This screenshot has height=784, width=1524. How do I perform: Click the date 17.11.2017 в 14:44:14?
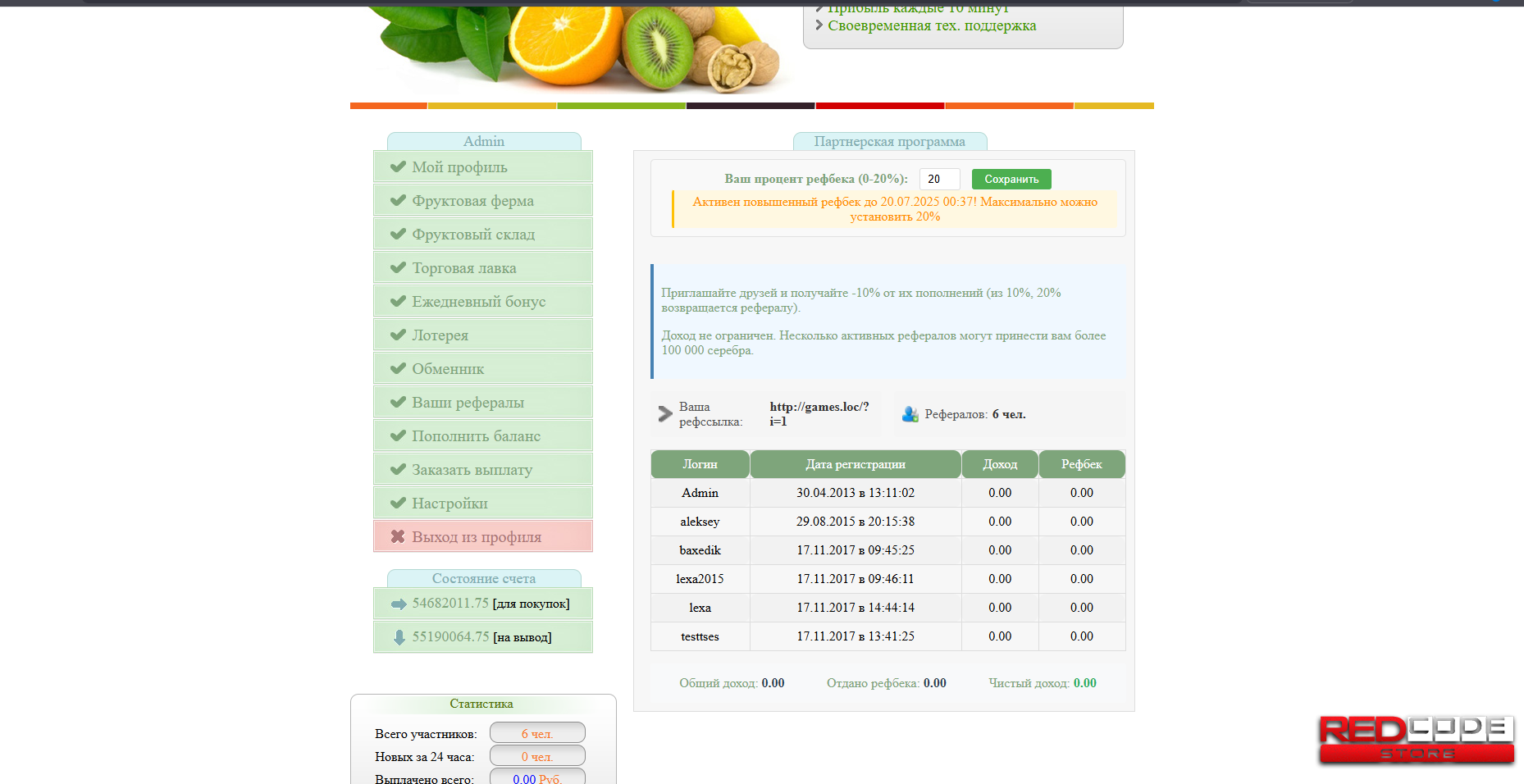pyautogui.click(x=856, y=608)
